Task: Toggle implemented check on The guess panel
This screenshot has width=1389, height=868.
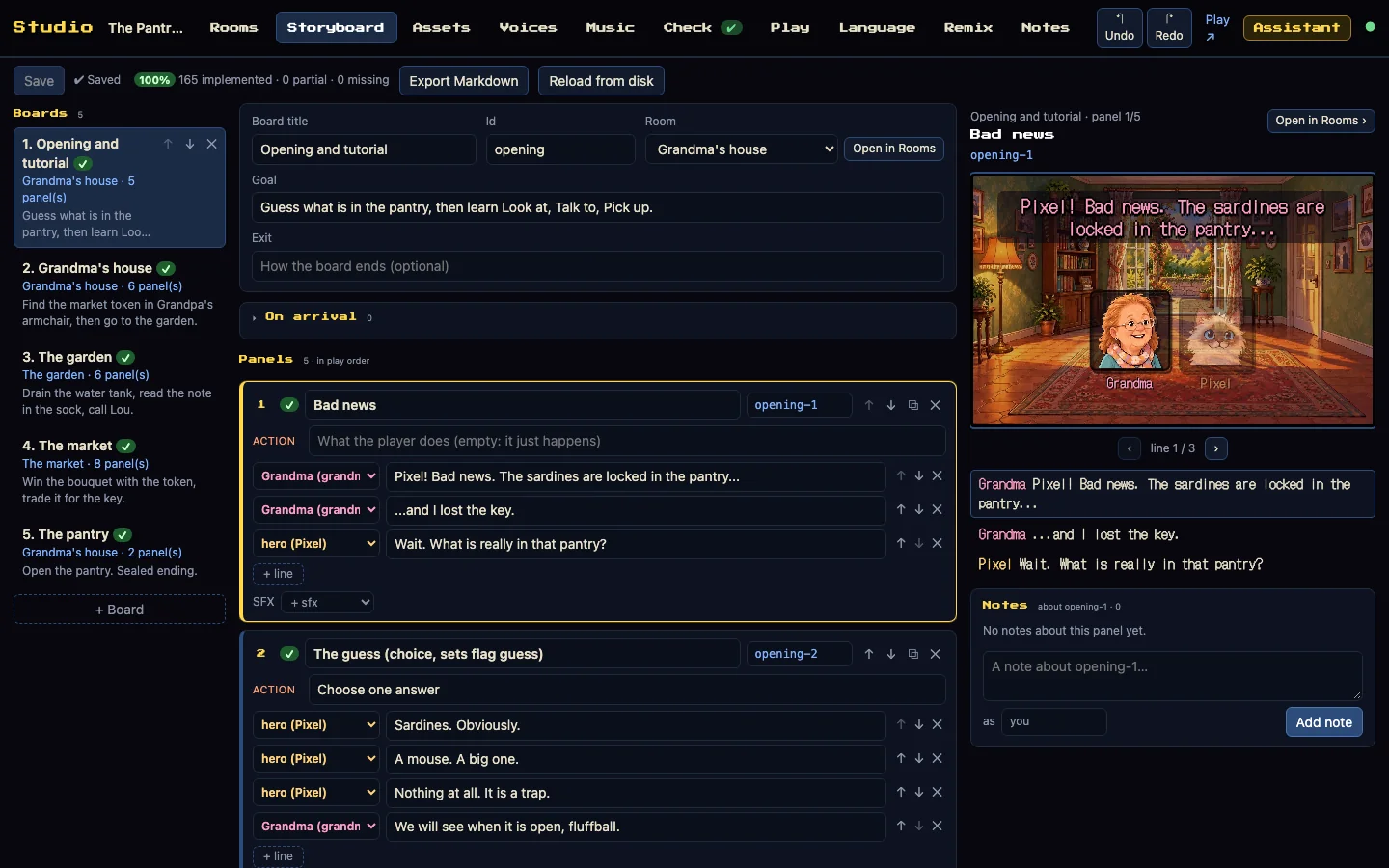Action: (x=289, y=654)
